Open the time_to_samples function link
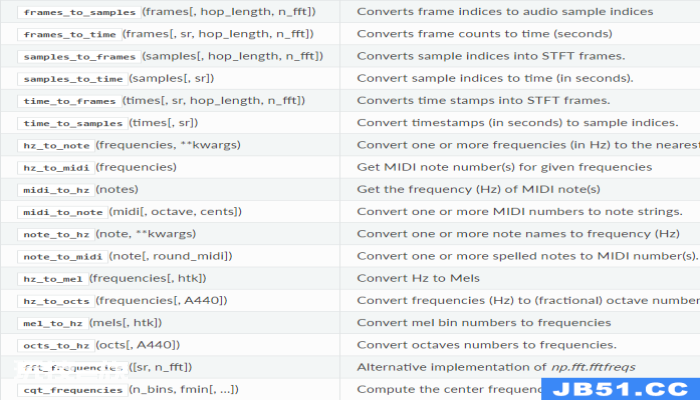Viewport: 700px width, 400px height. click(73, 124)
